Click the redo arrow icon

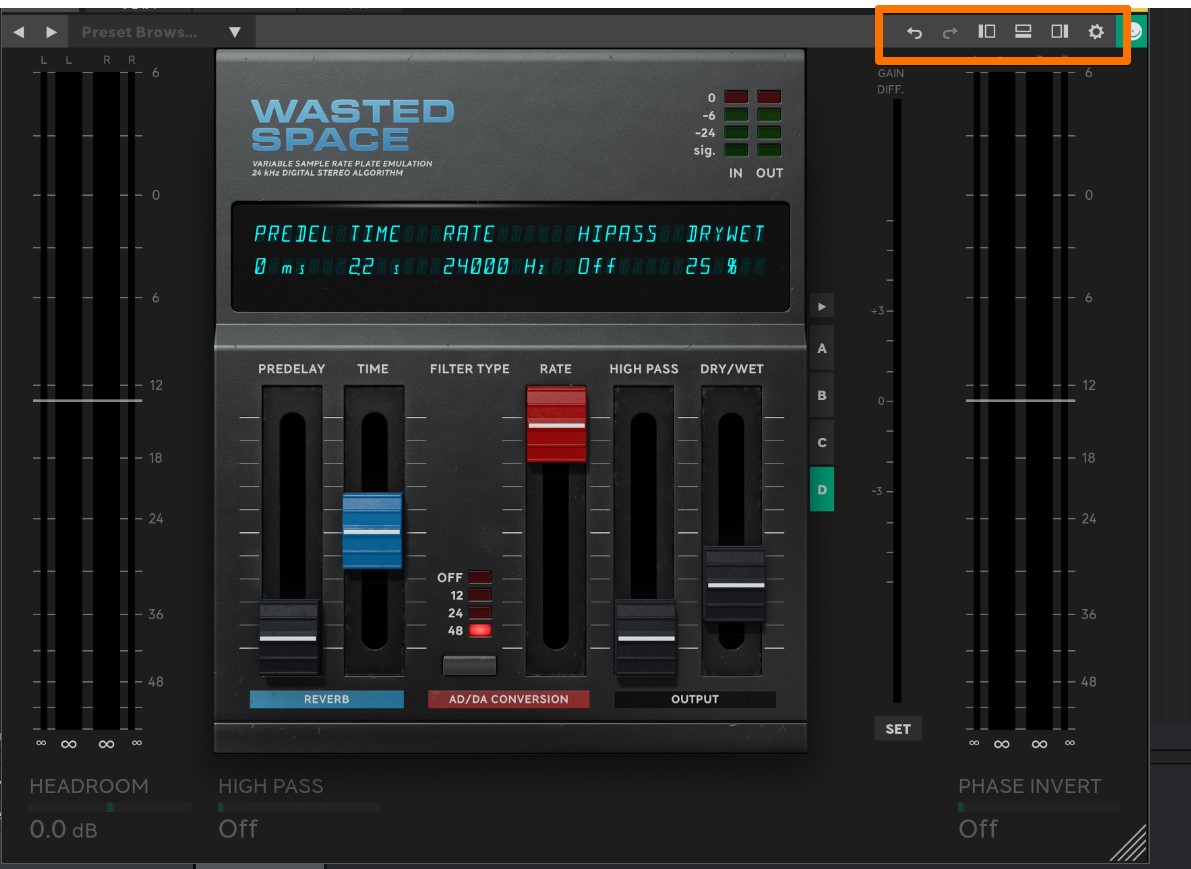point(950,32)
